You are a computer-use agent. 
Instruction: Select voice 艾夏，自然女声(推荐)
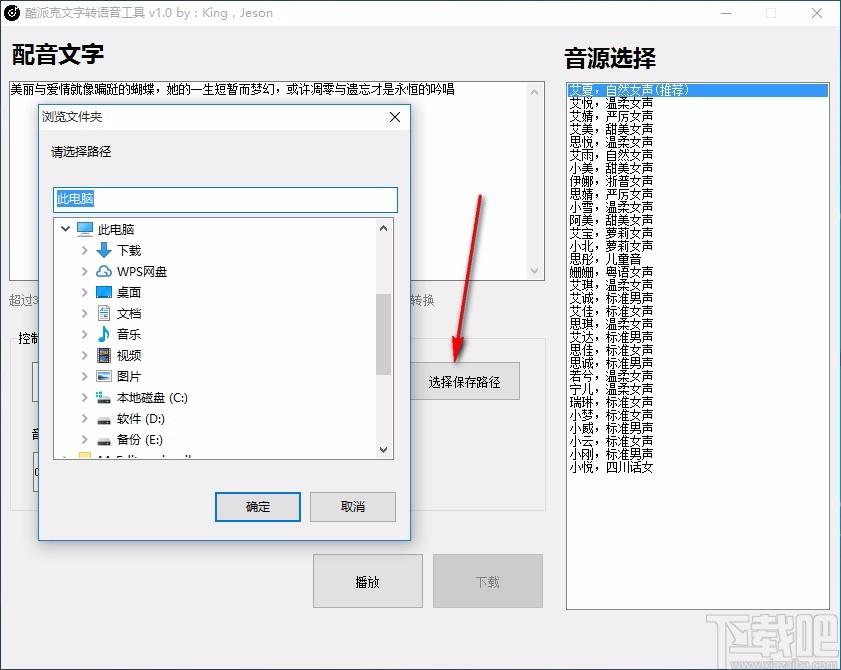pyautogui.click(x=697, y=90)
